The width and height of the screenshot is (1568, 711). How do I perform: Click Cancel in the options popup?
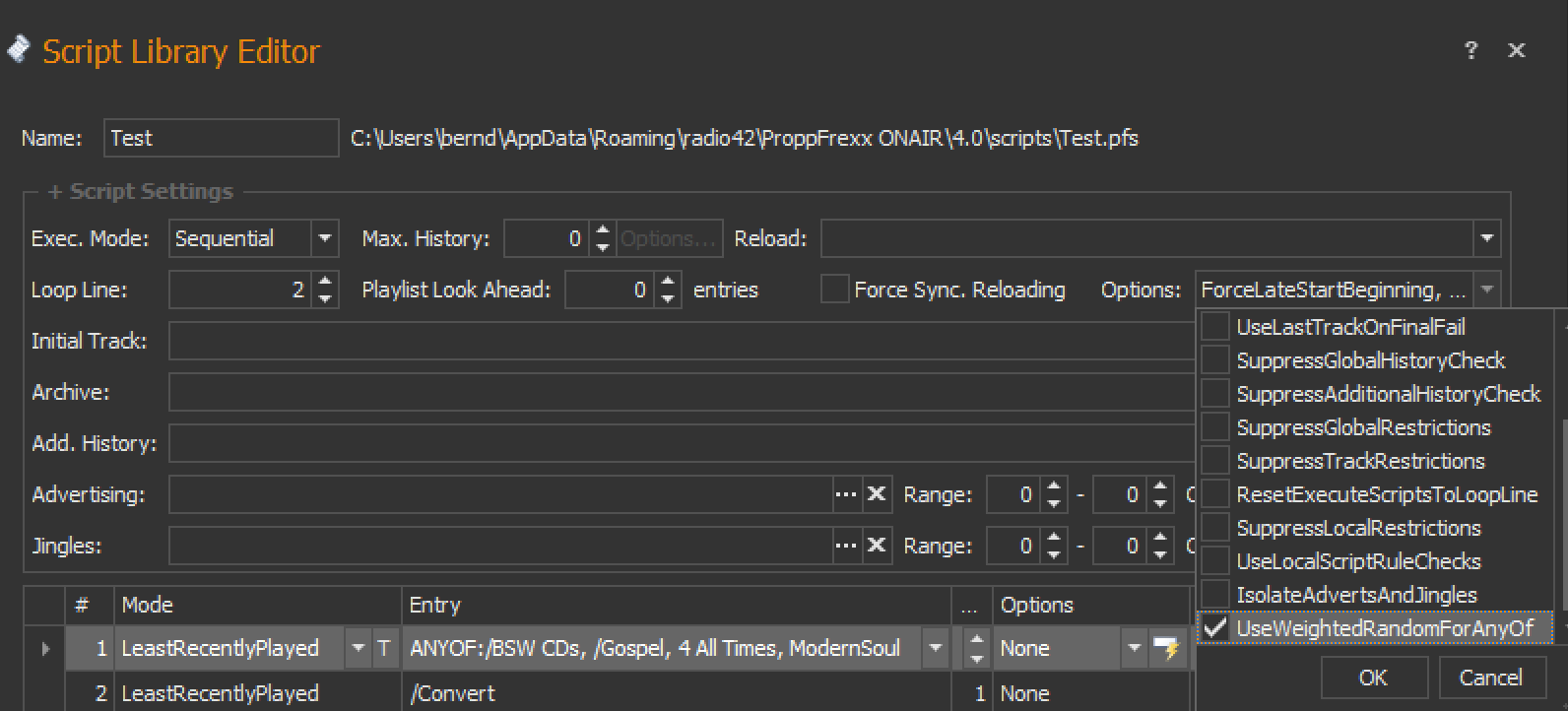tap(1491, 678)
